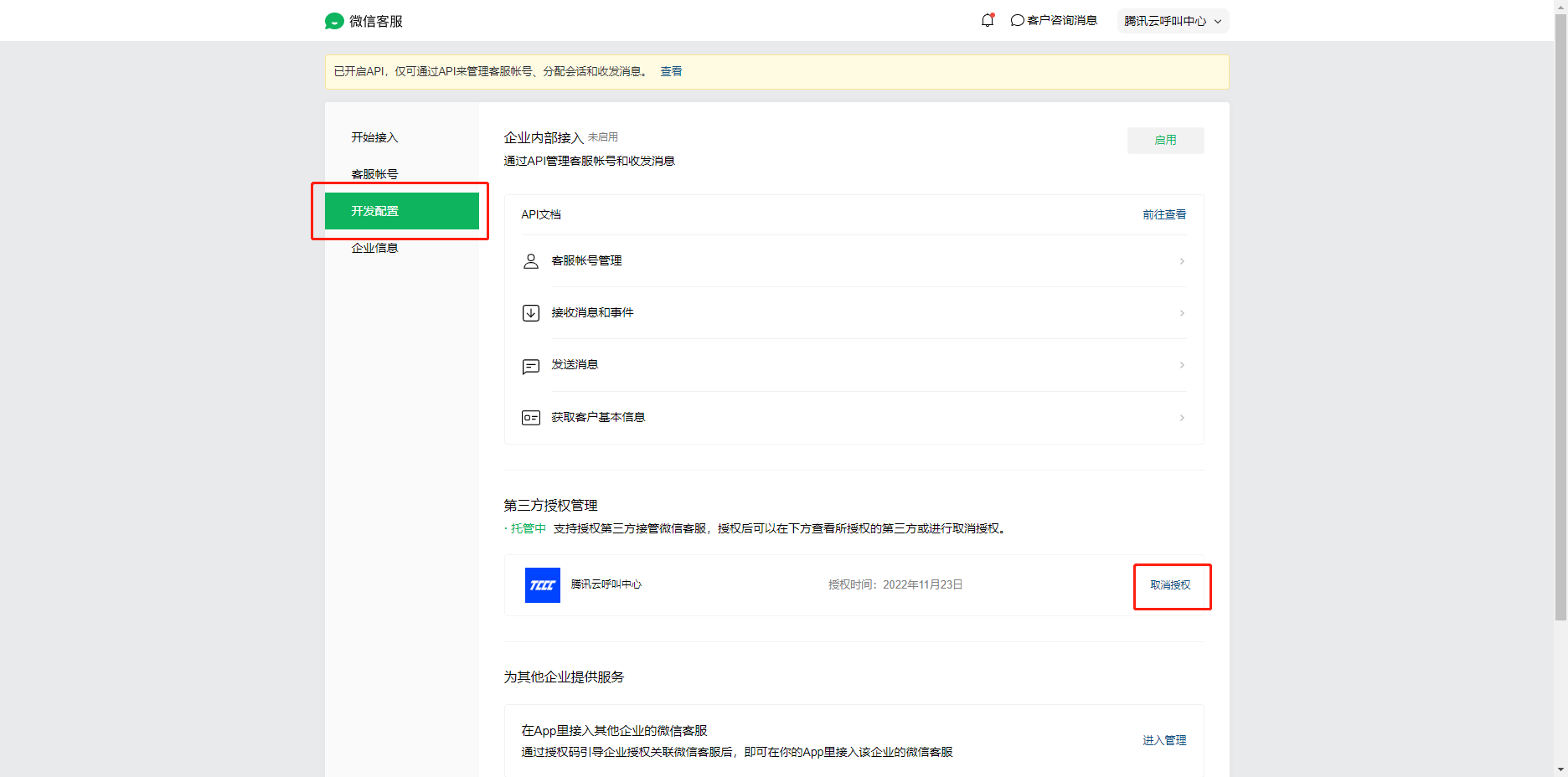
Task: Expand the 获取客户基本信息 row chevron
Action: click(1182, 418)
